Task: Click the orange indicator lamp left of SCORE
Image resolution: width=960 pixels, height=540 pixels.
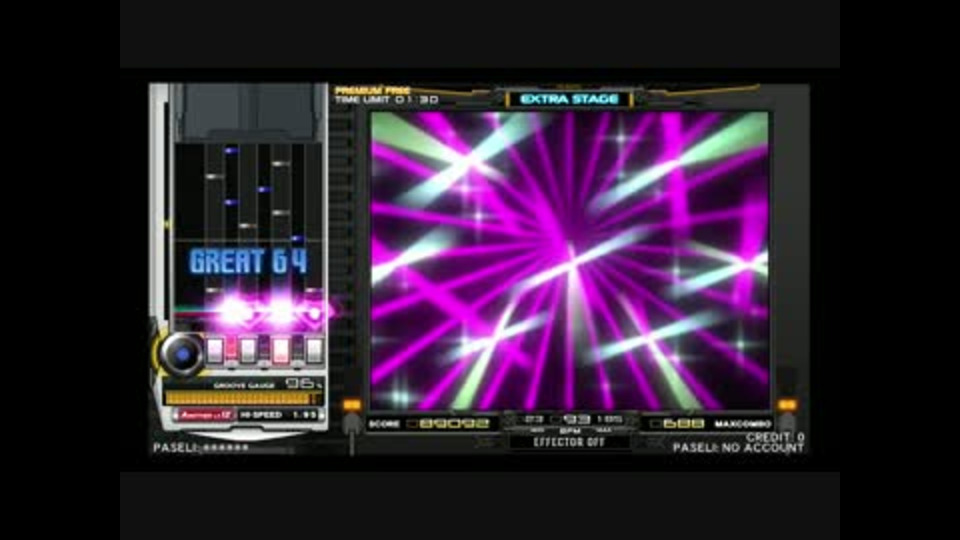Action: tap(351, 405)
